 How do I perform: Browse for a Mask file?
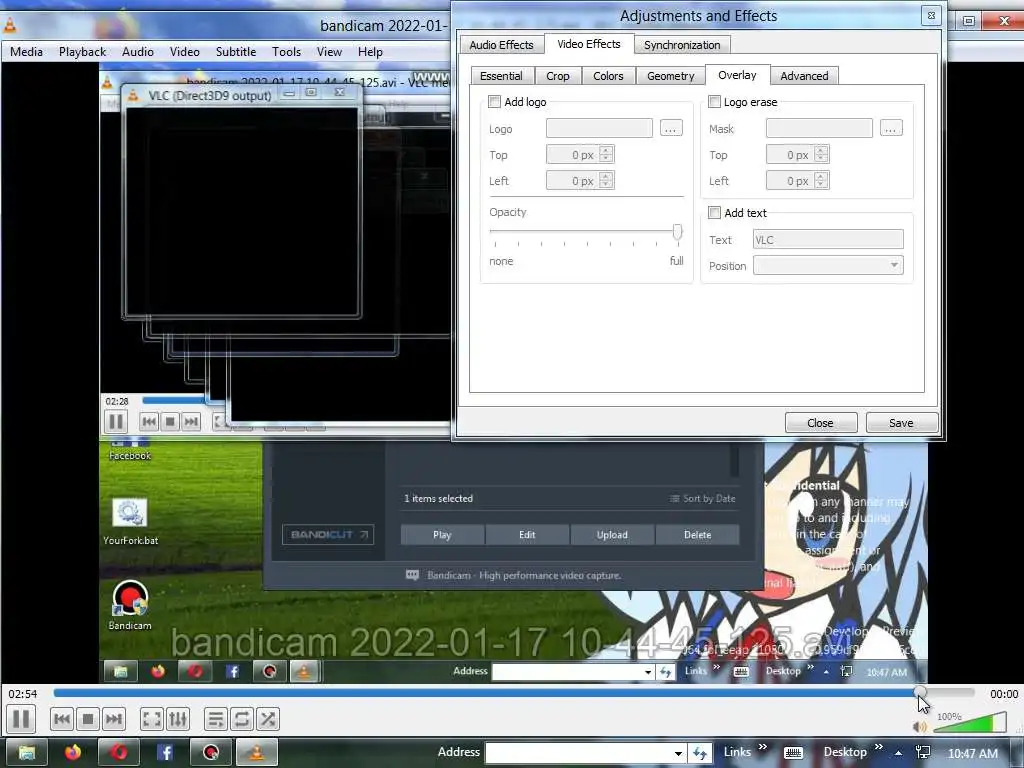click(x=891, y=128)
